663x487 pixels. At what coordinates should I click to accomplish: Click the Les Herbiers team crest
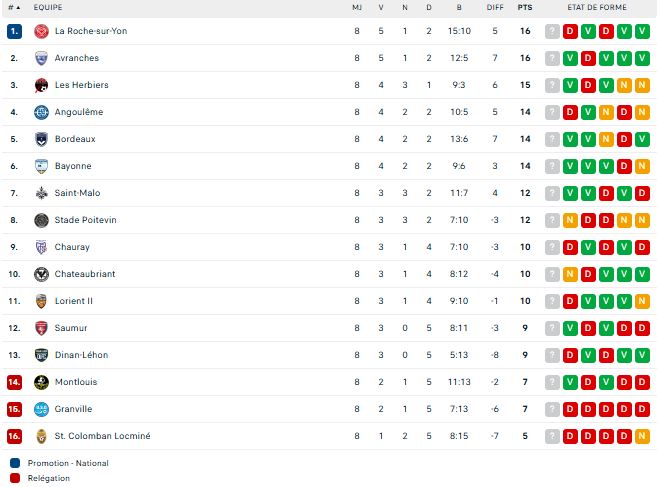click(41, 85)
